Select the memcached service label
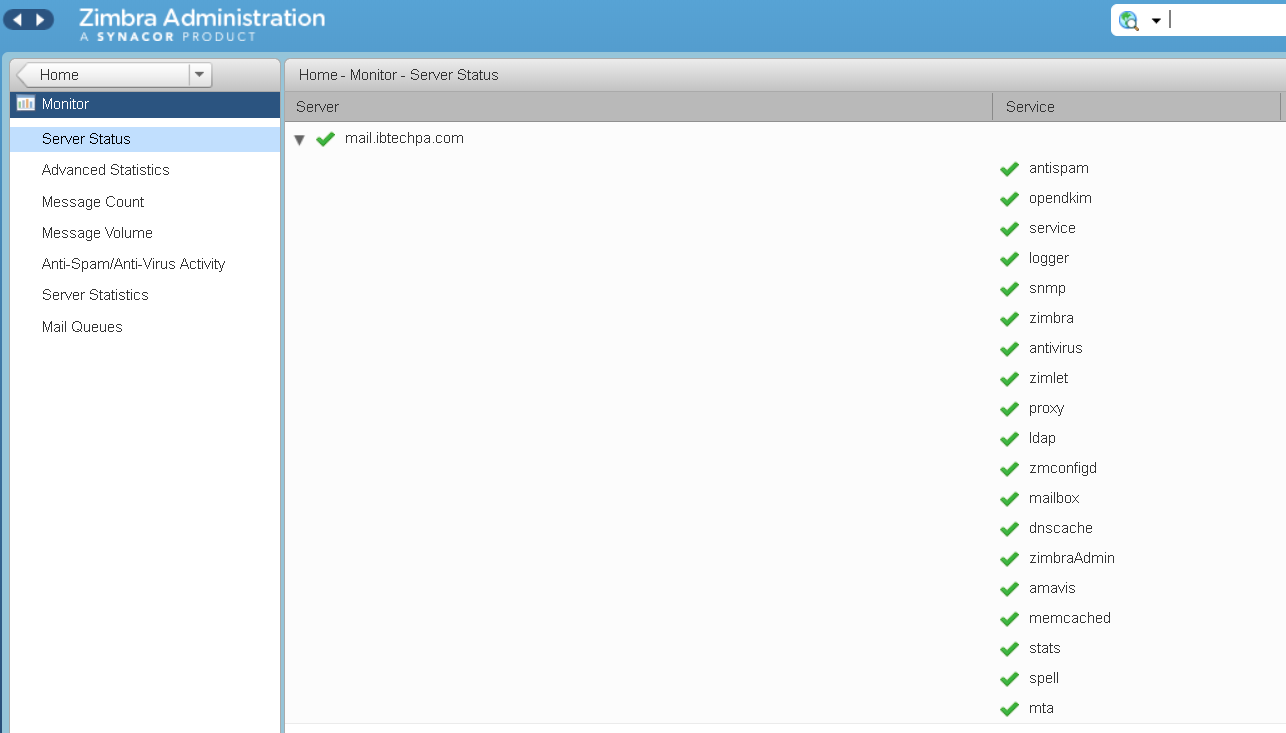Screen dimensions: 1286x733 (x=1069, y=618)
